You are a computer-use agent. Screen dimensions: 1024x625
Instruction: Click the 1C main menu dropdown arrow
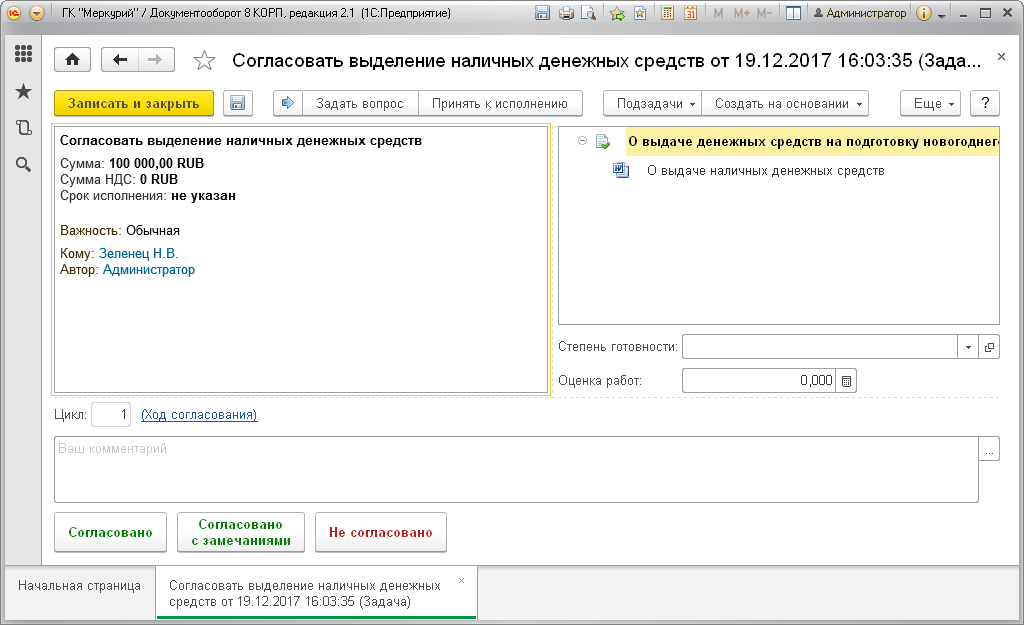37,13
